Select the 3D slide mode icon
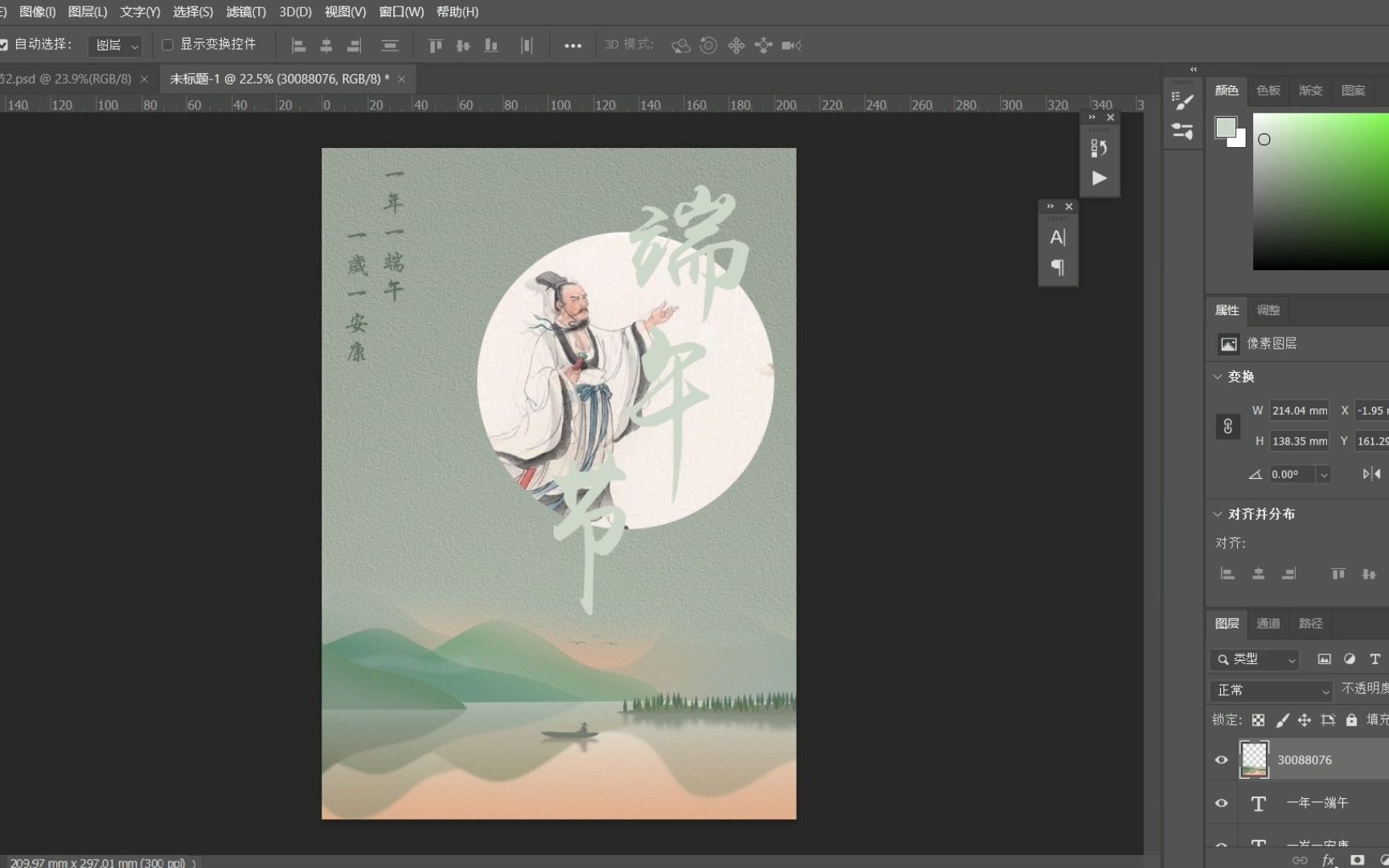 [x=764, y=46]
